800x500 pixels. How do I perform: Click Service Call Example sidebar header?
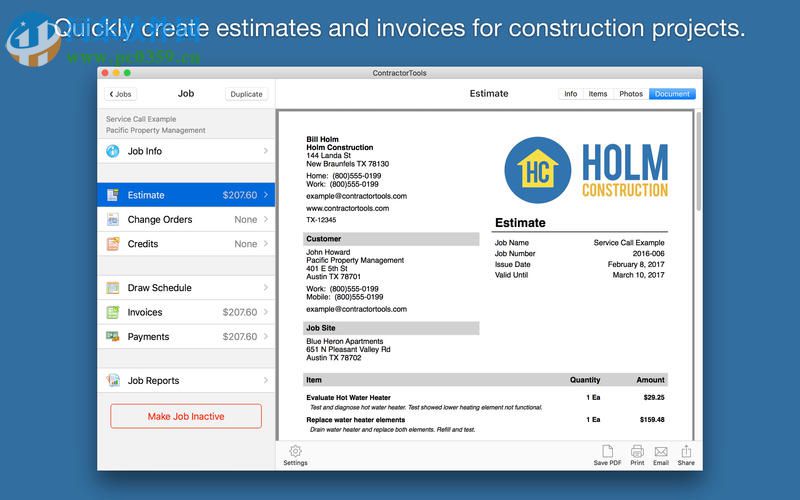click(141, 119)
